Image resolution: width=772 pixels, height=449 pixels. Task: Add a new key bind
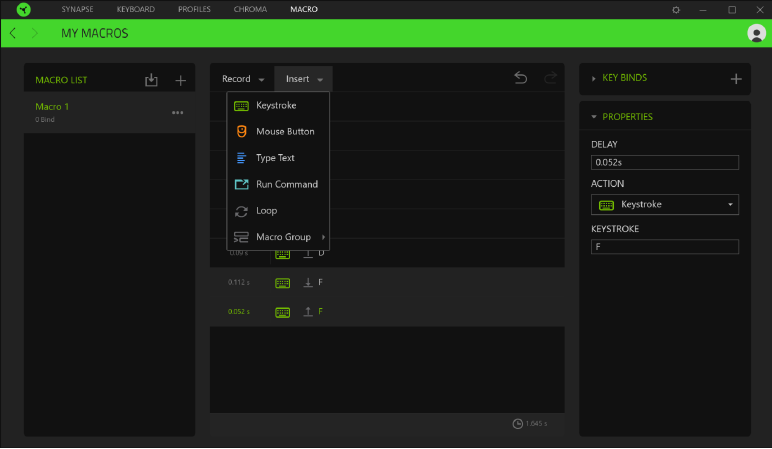tap(736, 79)
